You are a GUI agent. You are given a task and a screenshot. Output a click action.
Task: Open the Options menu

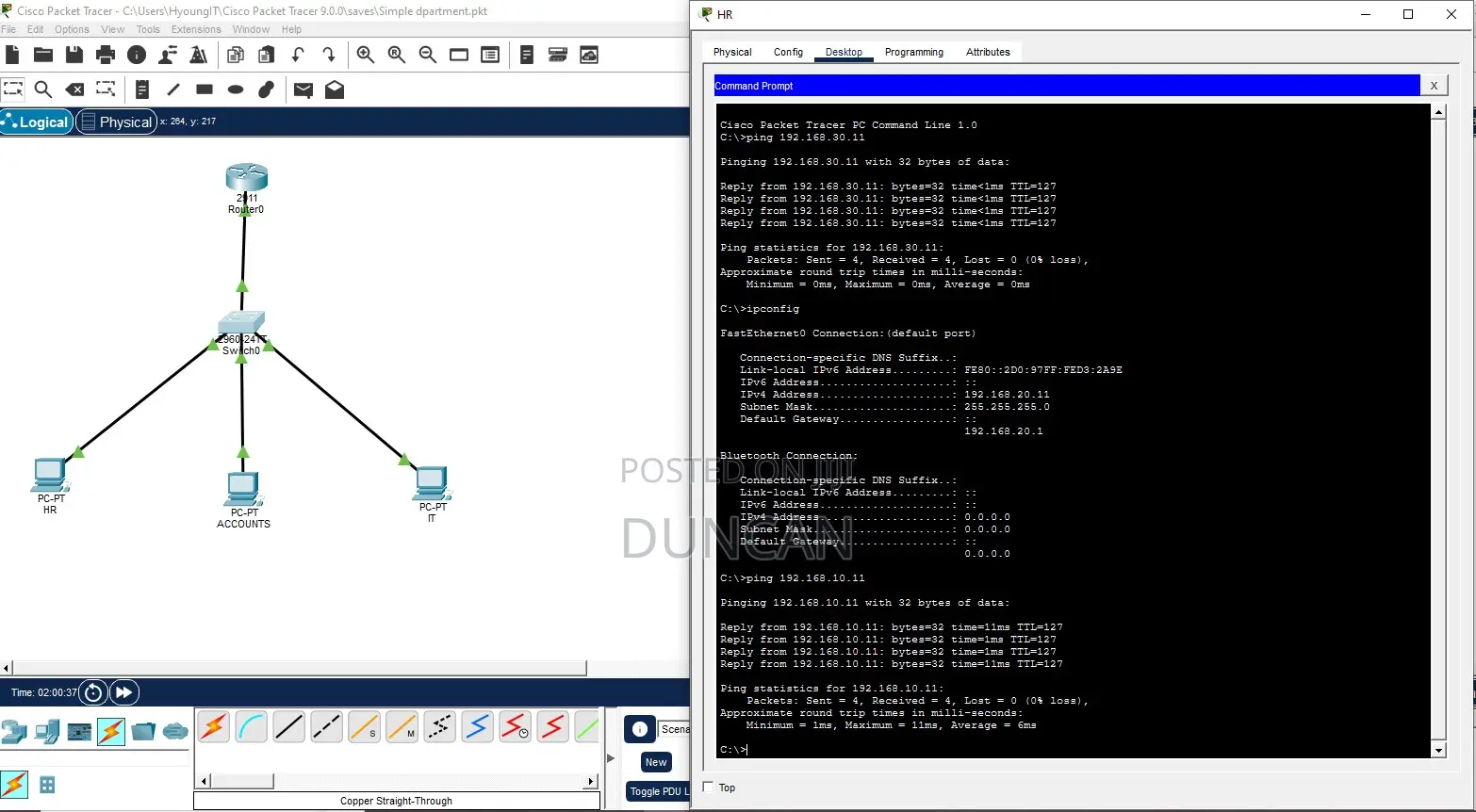72,29
